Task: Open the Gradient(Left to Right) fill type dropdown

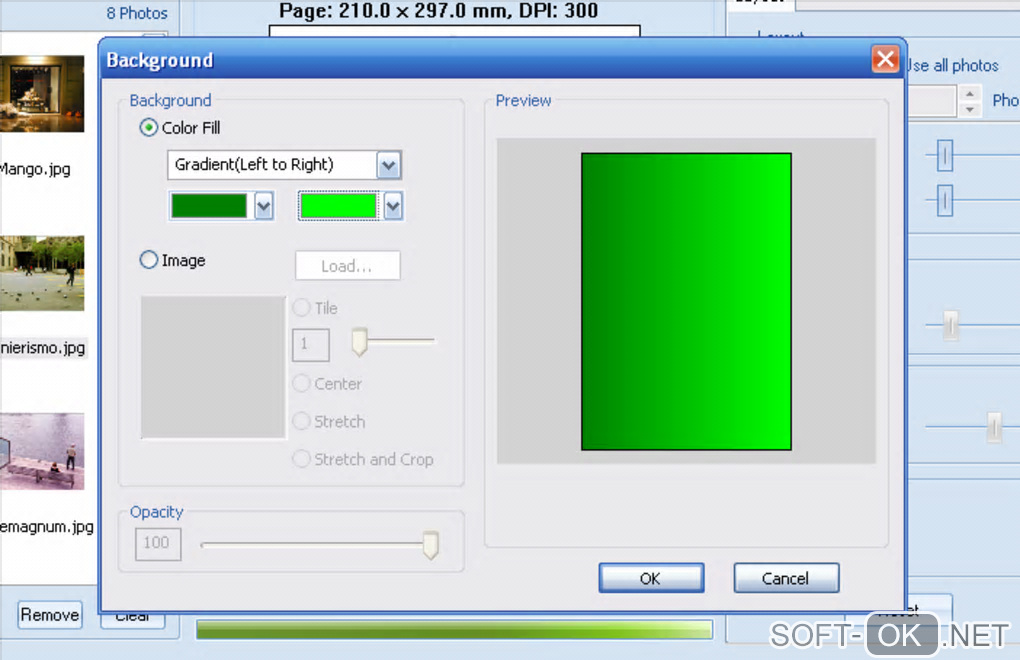Action: pos(389,165)
